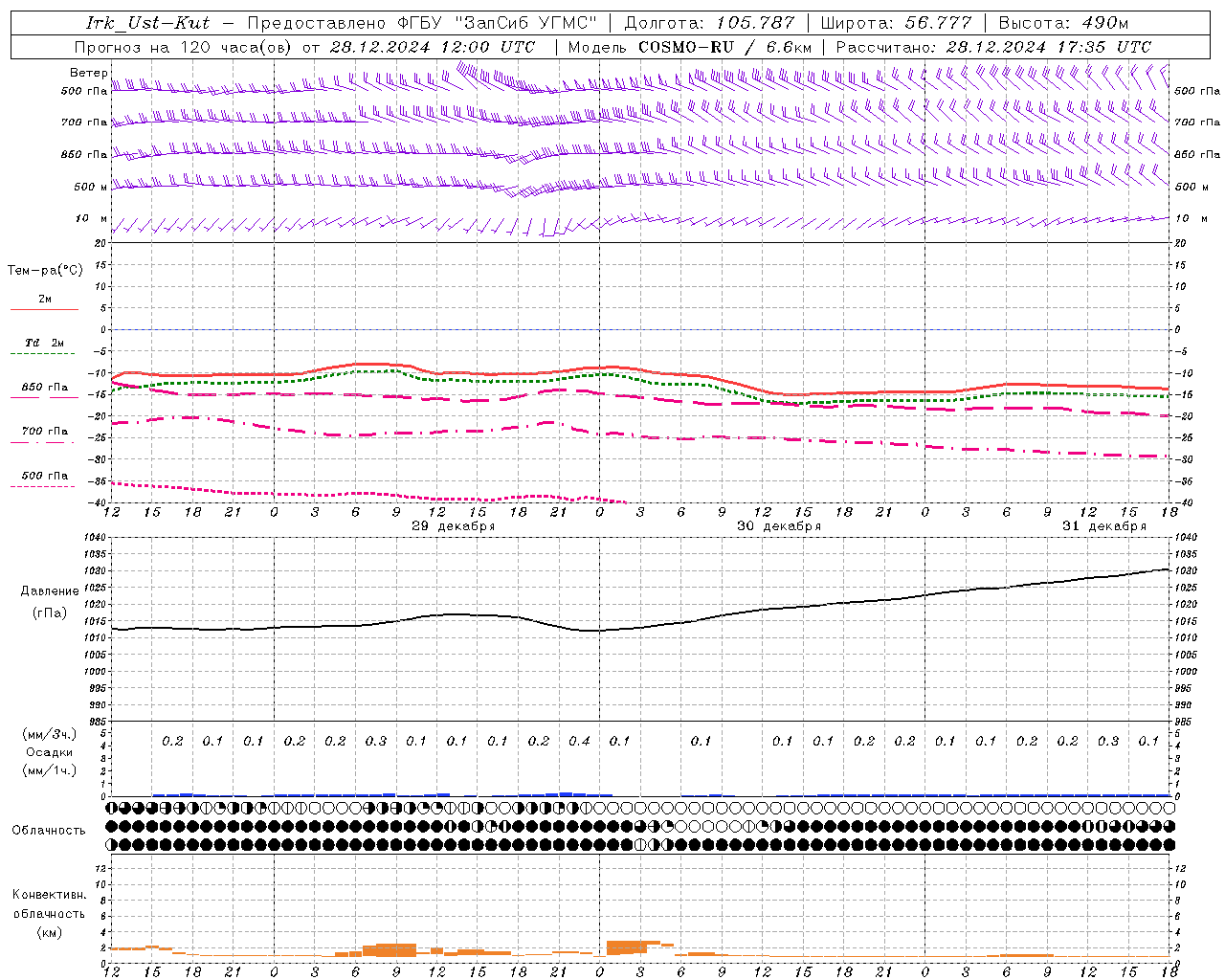Click the (км) convective cloud unit label
This screenshot has height=980, width=1225.
[50, 932]
